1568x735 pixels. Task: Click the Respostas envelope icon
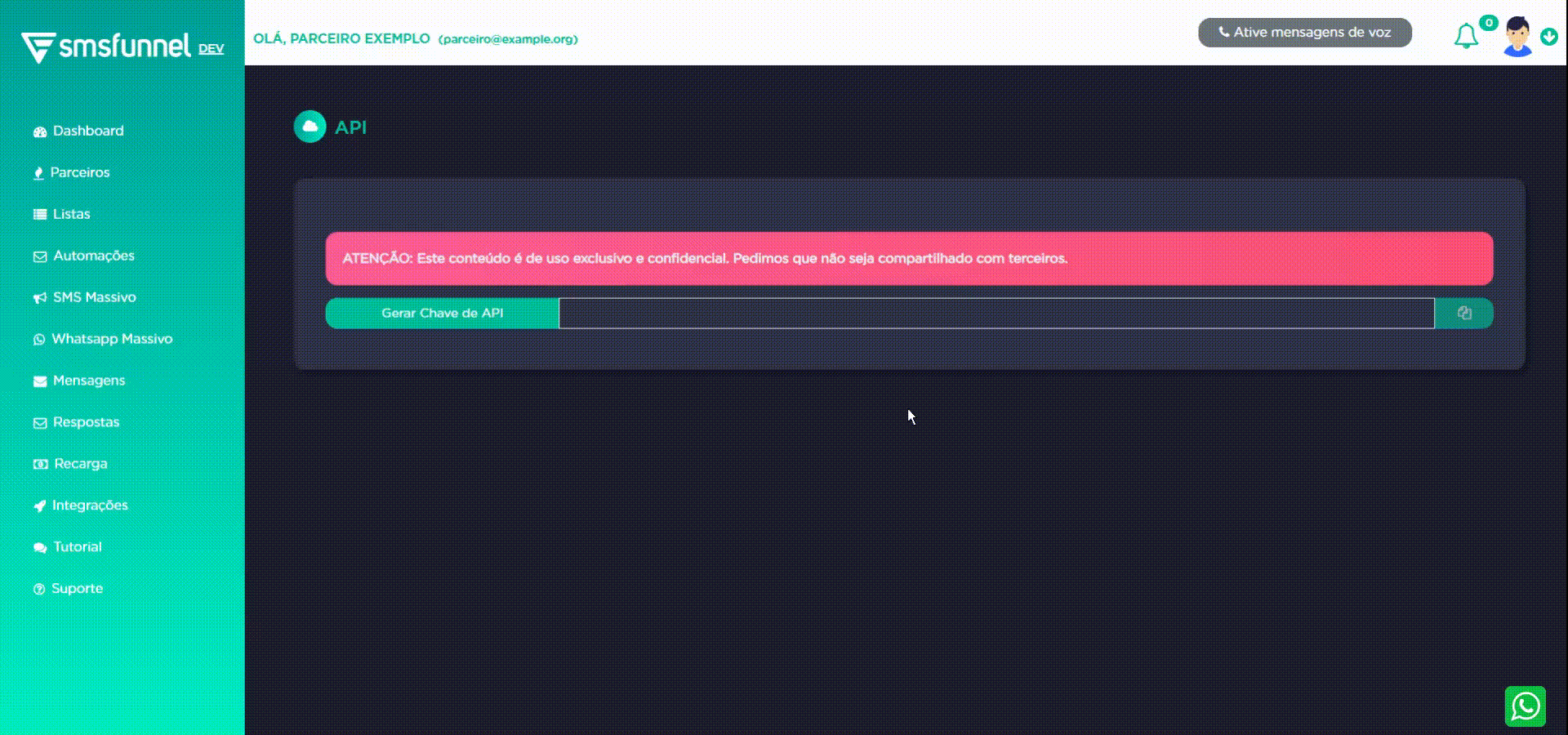point(39,423)
